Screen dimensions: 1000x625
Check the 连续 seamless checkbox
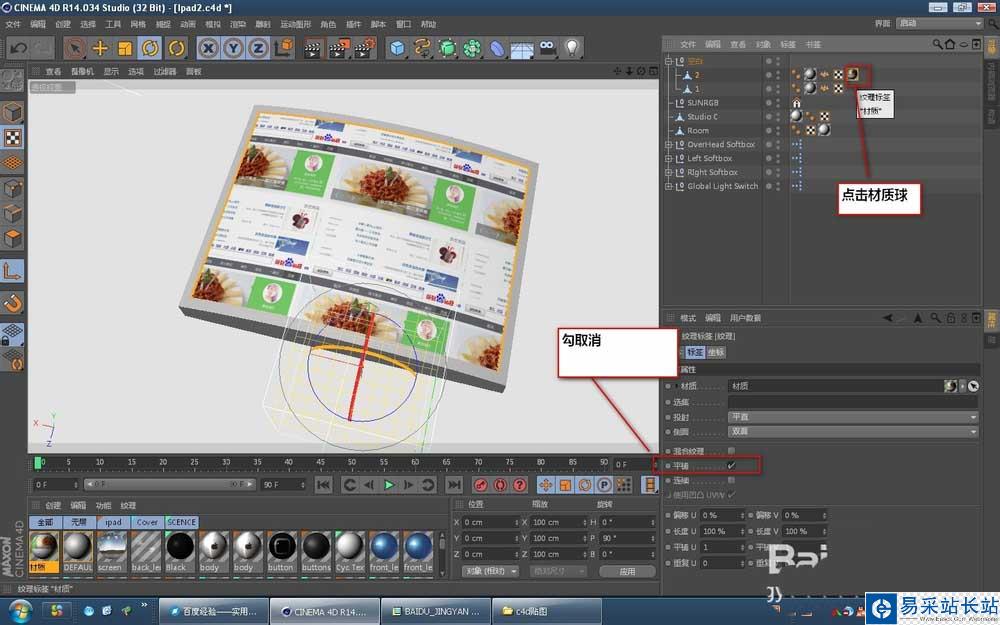[x=732, y=480]
